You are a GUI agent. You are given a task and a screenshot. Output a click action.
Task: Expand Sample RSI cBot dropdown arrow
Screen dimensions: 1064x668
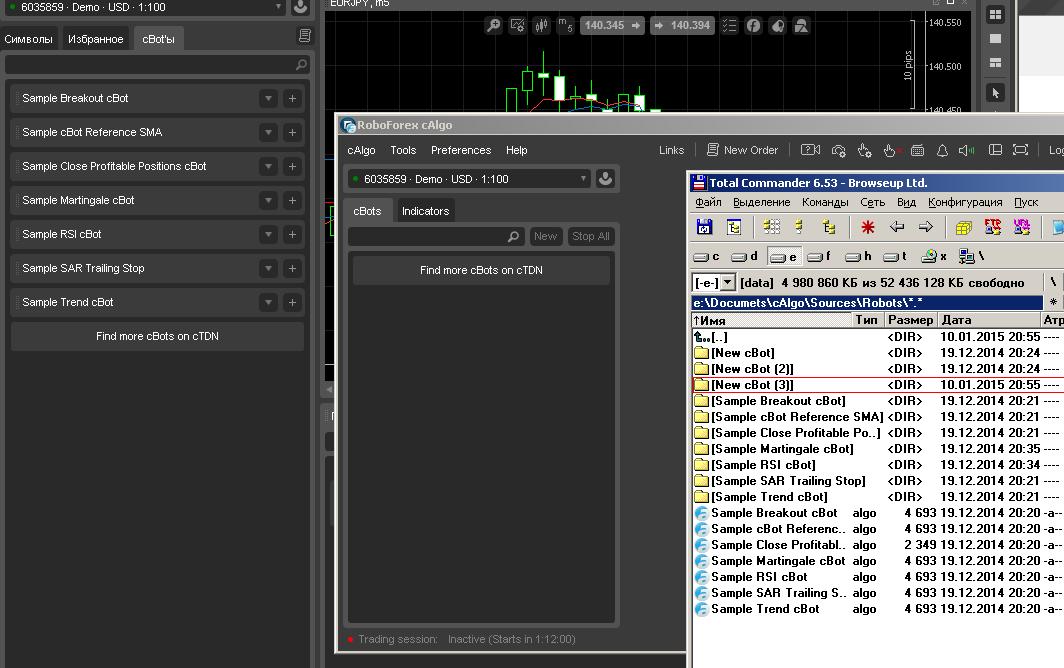pyautogui.click(x=269, y=234)
